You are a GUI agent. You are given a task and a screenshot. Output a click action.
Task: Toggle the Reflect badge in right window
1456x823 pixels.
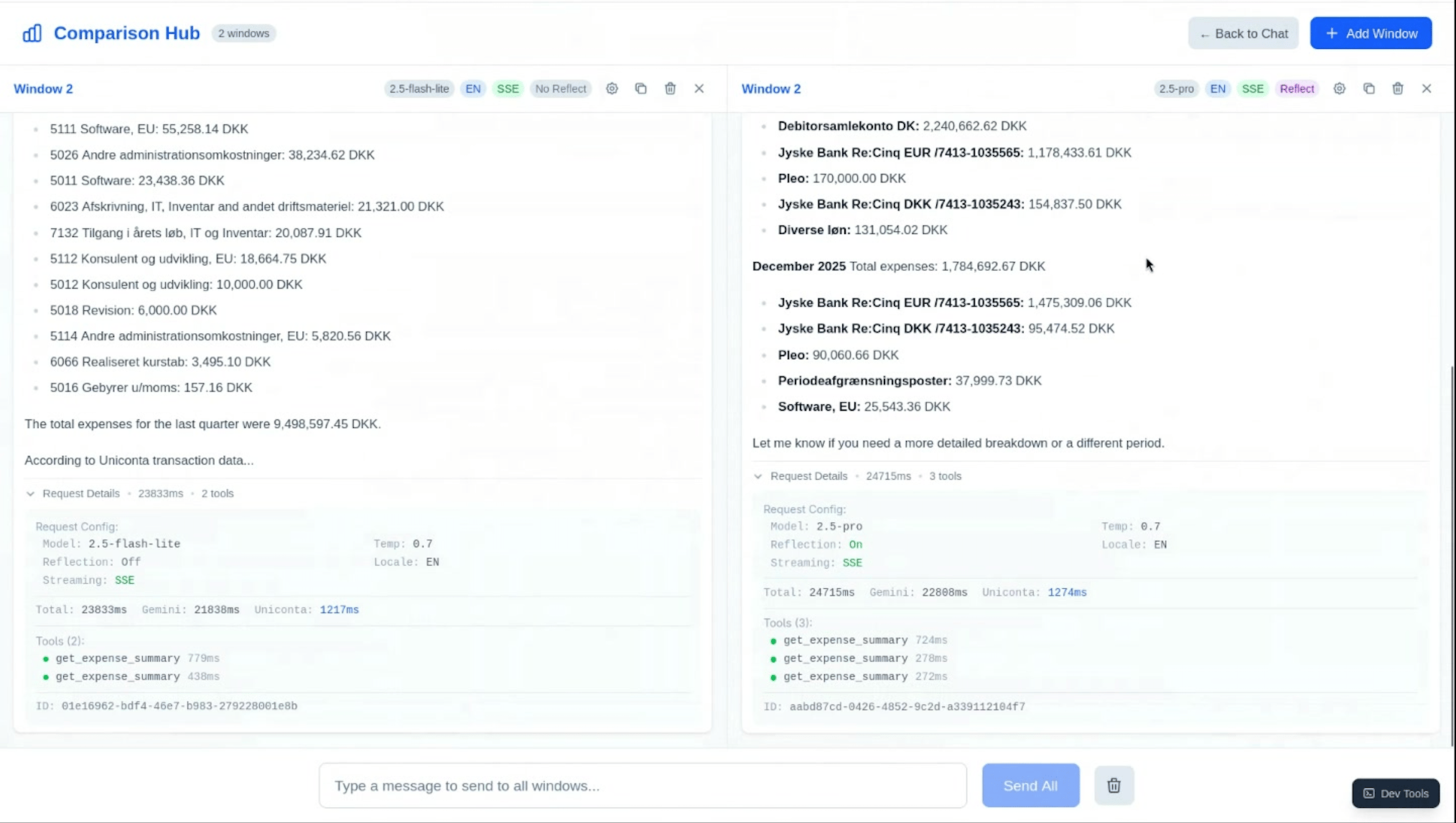click(1296, 88)
